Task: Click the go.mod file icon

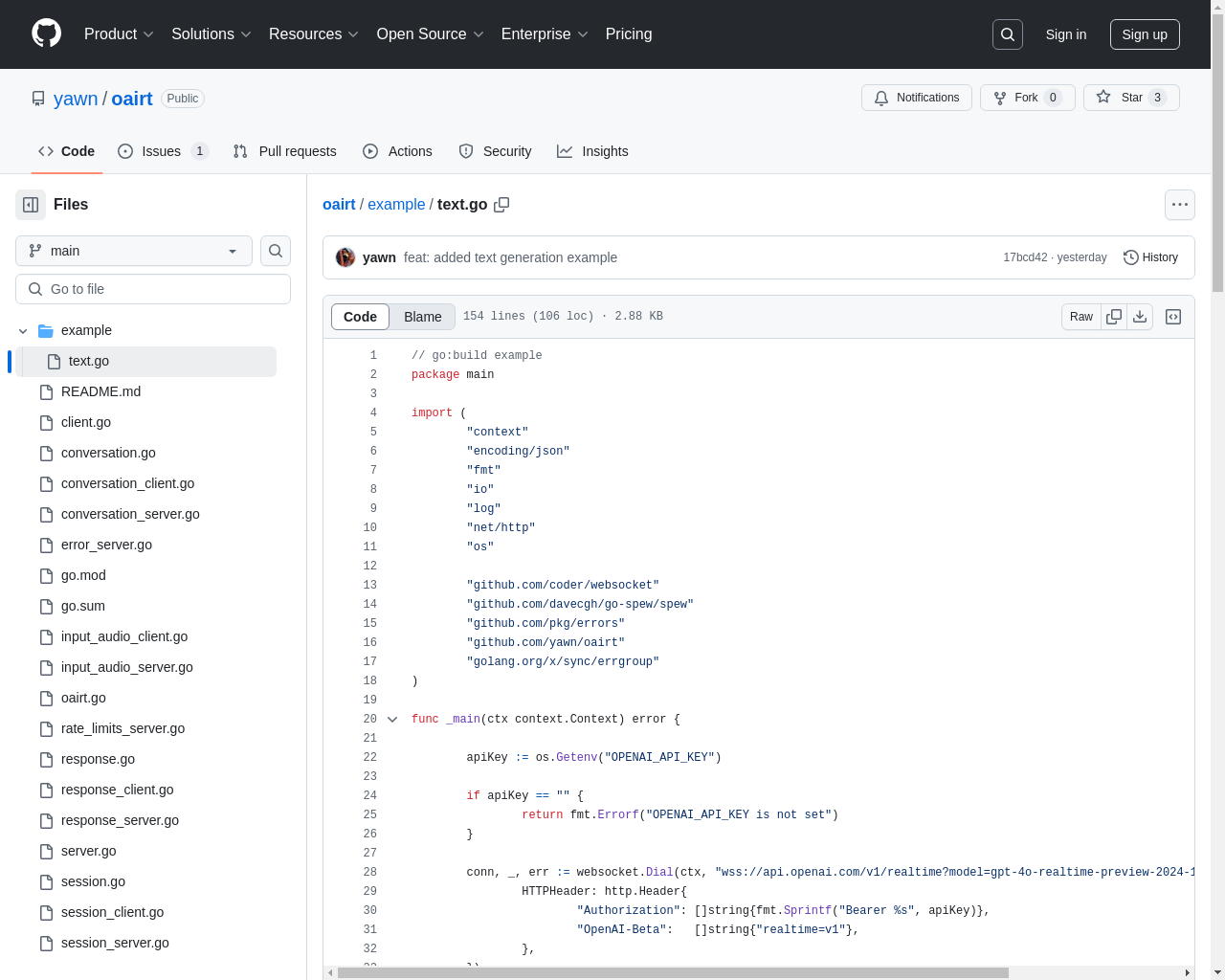Action: 46,576
